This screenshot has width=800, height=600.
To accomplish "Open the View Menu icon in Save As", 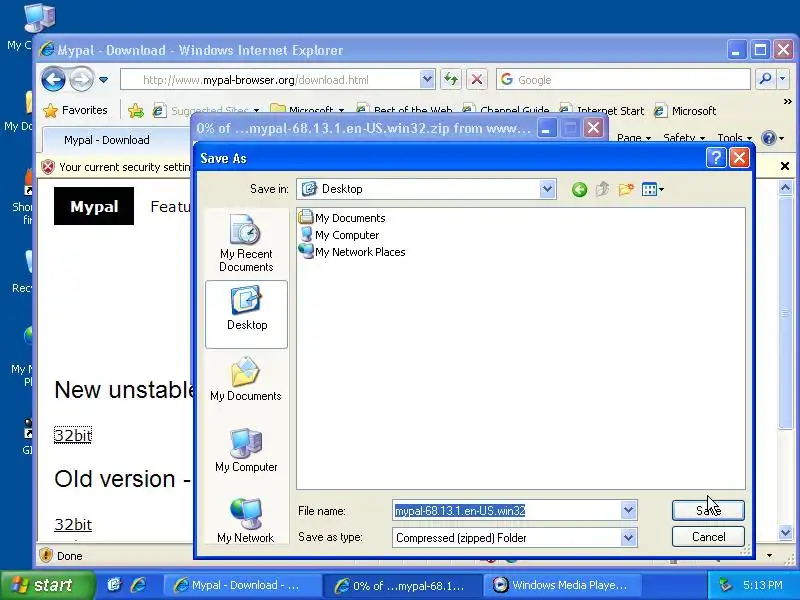I will 653,190.
